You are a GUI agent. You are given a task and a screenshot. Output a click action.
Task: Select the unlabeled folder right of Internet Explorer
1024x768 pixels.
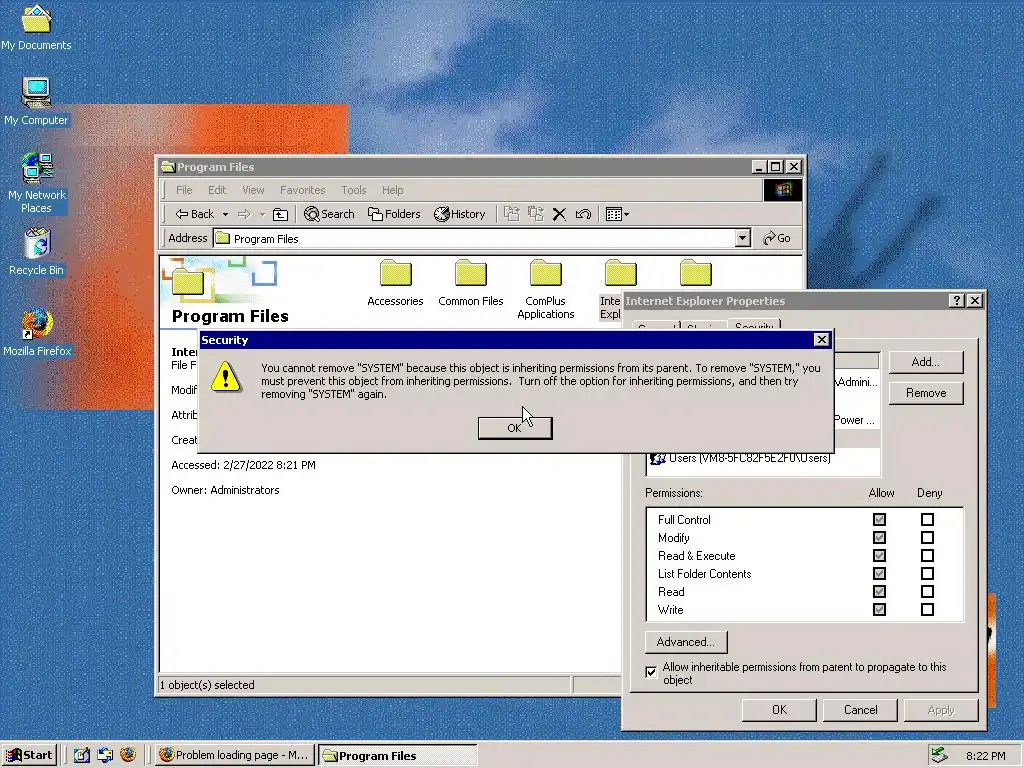tap(696, 273)
